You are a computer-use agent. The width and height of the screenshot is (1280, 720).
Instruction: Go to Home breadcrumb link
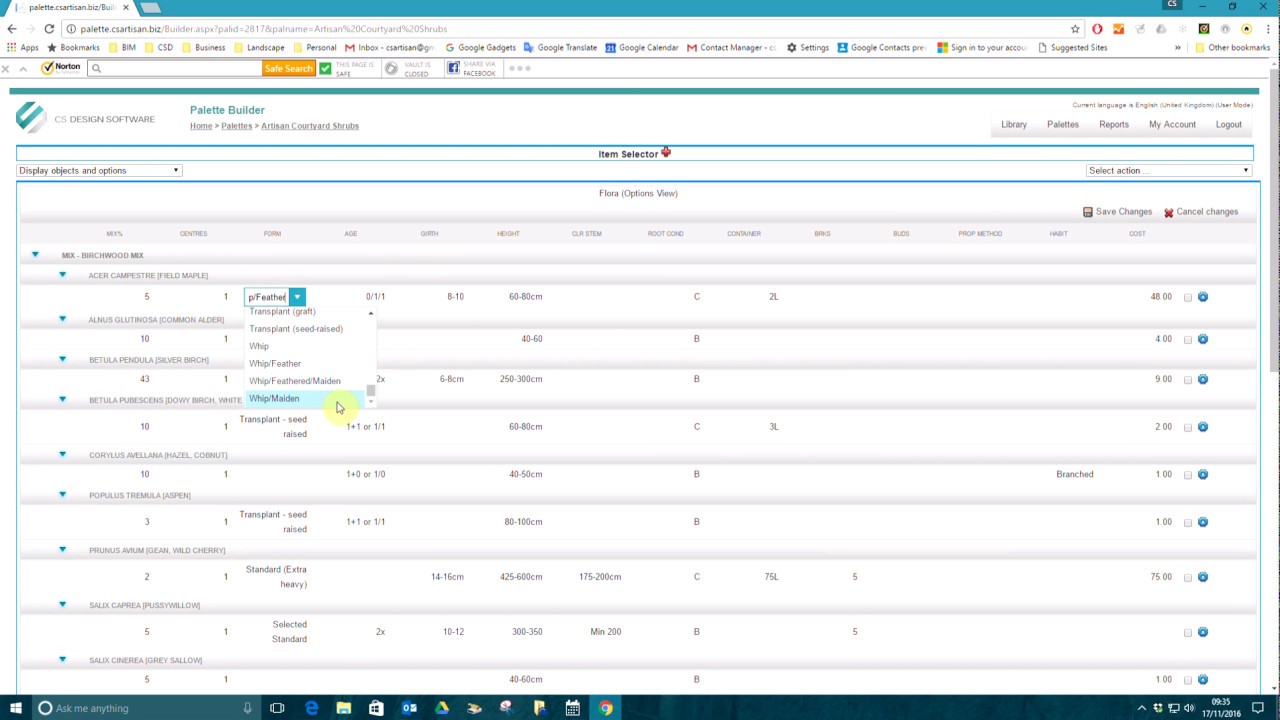(x=201, y=126)
